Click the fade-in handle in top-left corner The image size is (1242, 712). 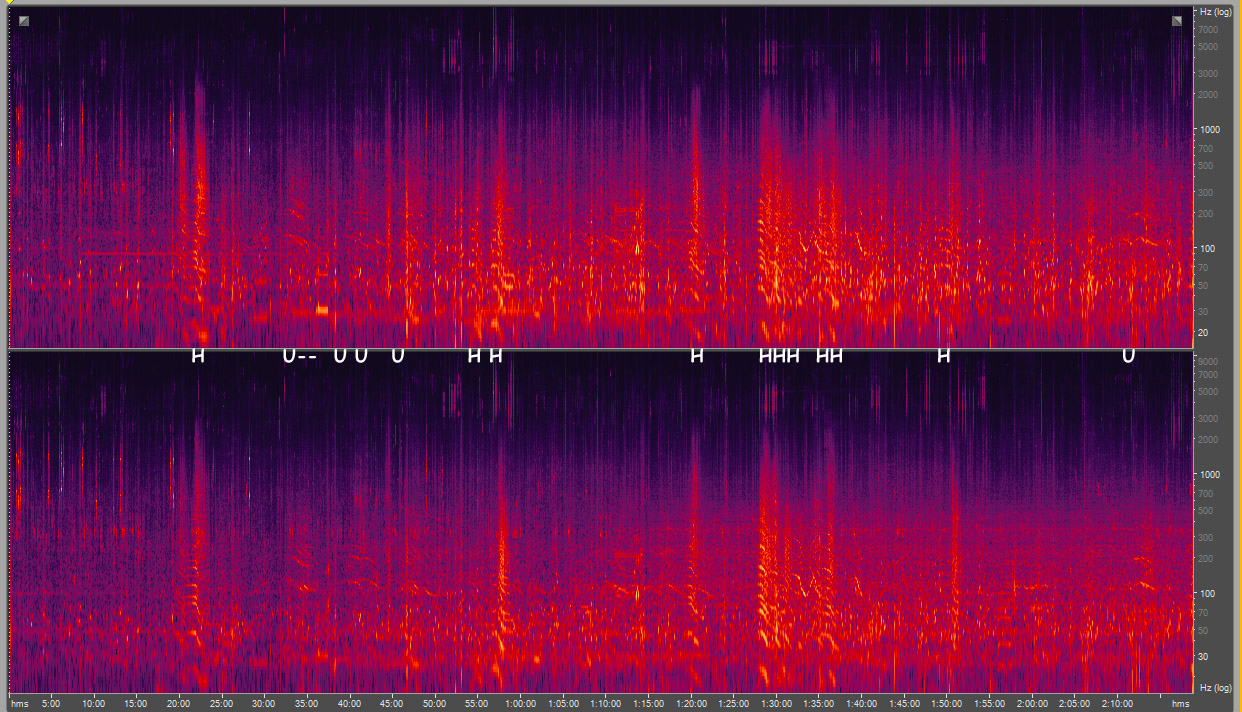pyautogui.click(x=24, y=21)
